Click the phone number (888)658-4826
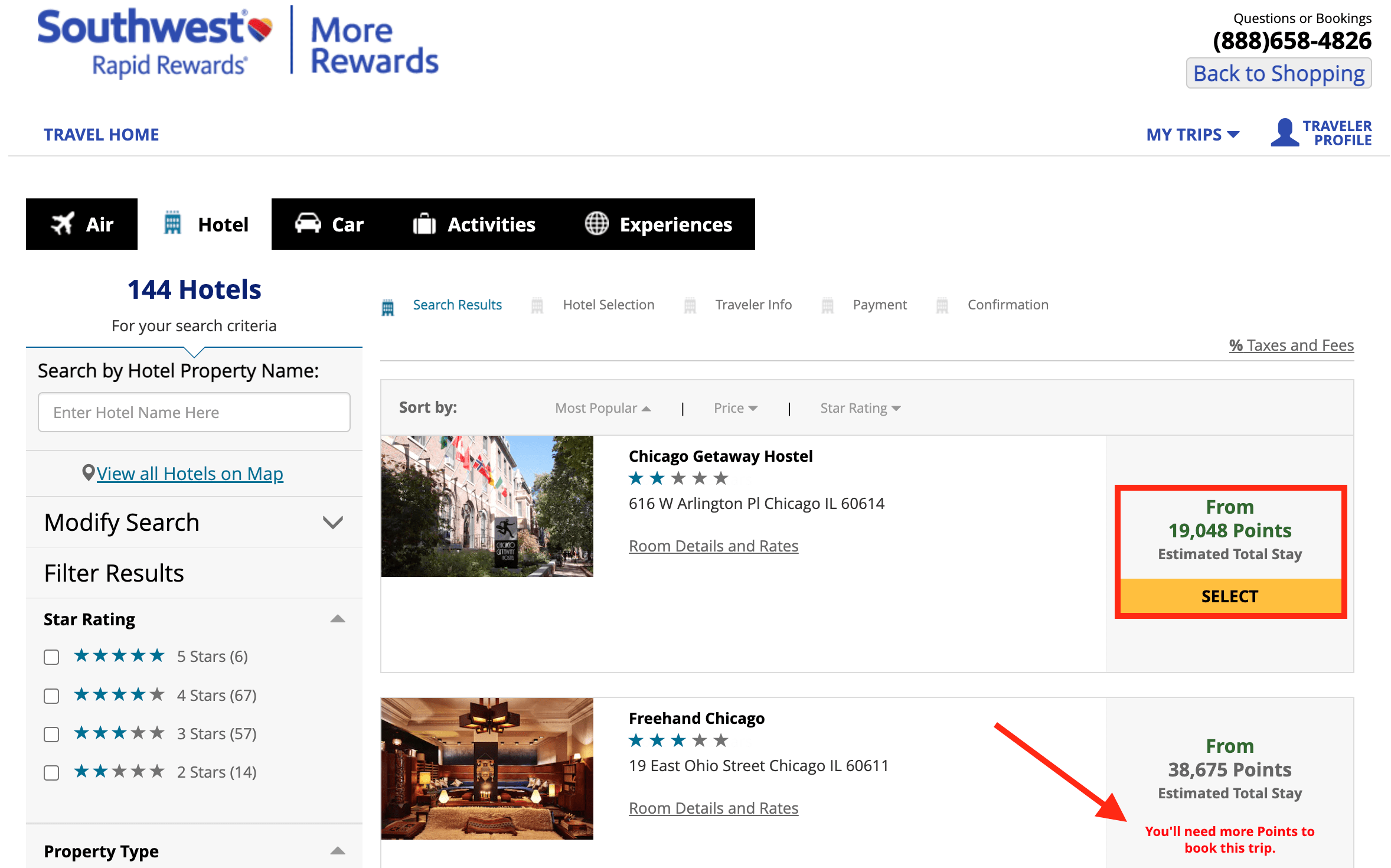Viewport: 1391px width, 868px height. click(1292, 41)
